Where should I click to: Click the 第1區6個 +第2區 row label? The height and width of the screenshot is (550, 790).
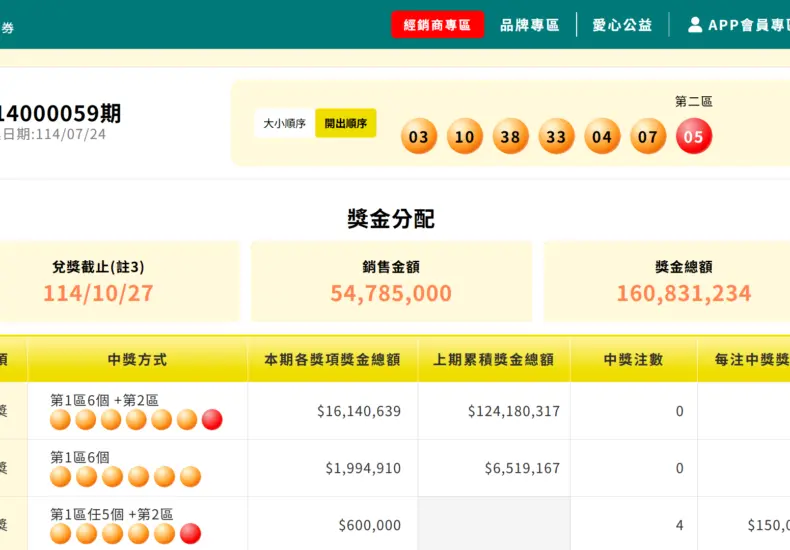(104, 400)
